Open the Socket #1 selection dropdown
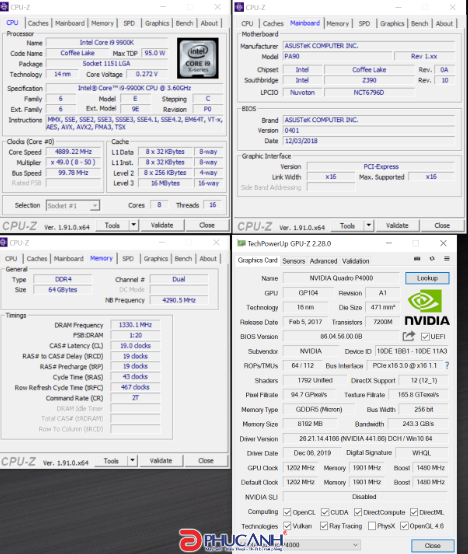 73,206
